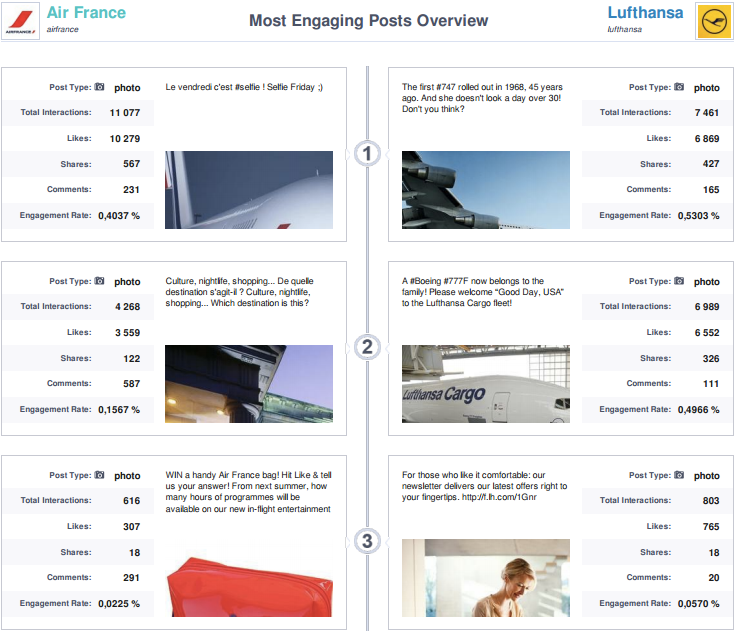Screen dimensions: 735x631
Task: Select Likes value 10 279
Action: (x=125, y=139)
